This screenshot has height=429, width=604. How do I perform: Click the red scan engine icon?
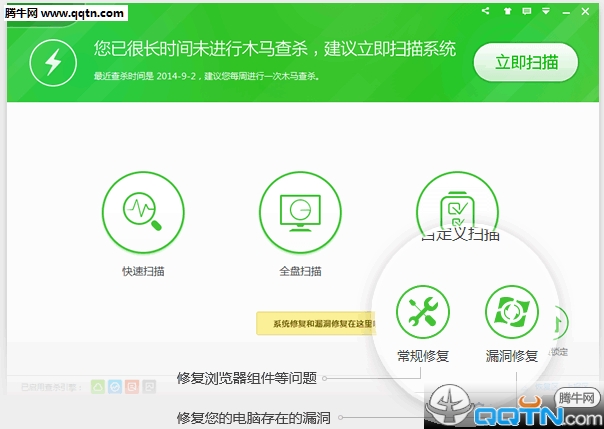132,387
